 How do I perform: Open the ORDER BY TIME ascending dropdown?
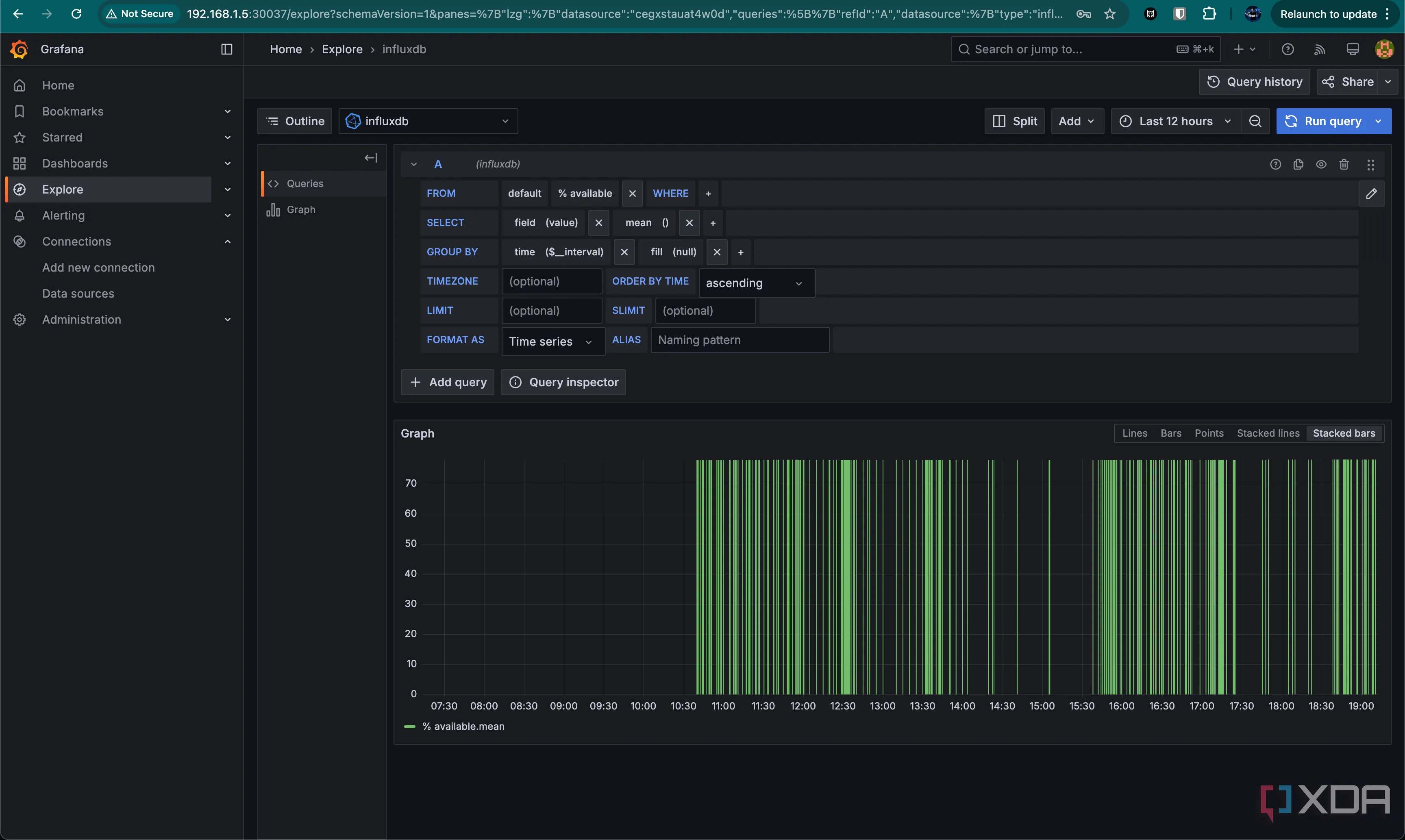tap(756, 283)
